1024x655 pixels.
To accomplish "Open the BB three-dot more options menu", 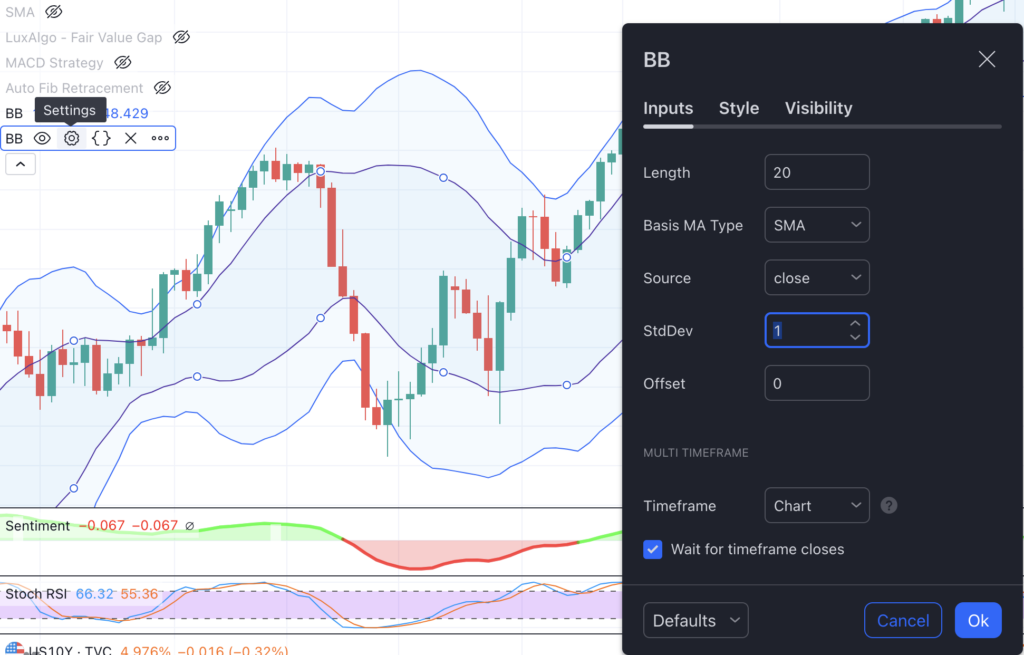I will pyautogui.click(x=158, y=138).
